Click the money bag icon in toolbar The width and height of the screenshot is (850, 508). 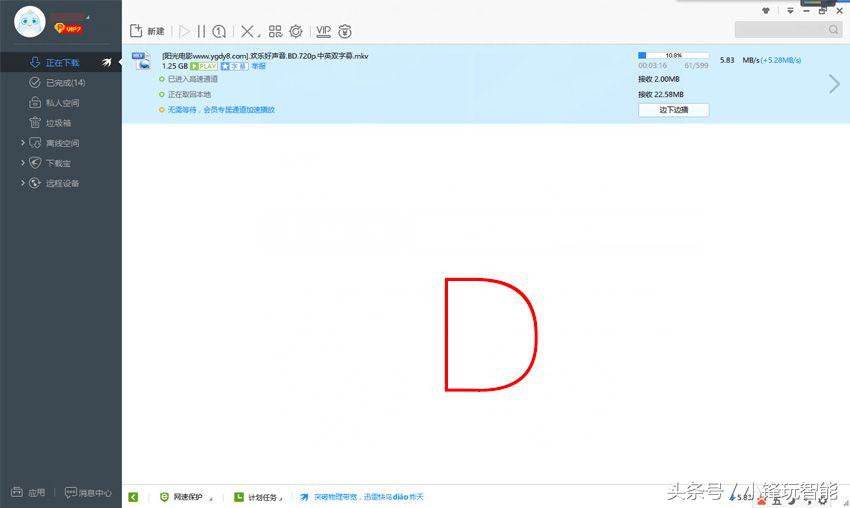[345, 31]
